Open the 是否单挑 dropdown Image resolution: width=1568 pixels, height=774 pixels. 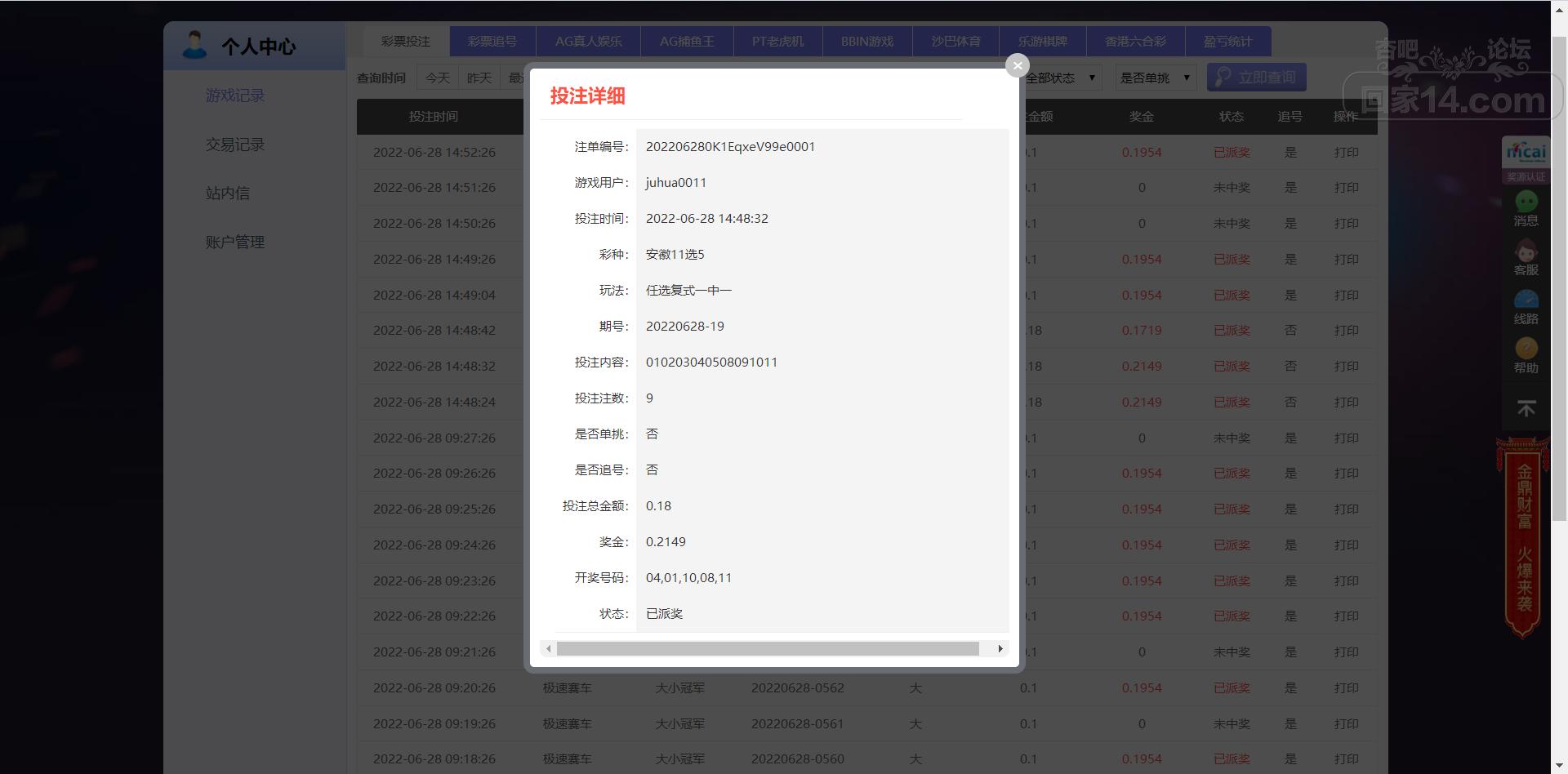(1155, 78)
